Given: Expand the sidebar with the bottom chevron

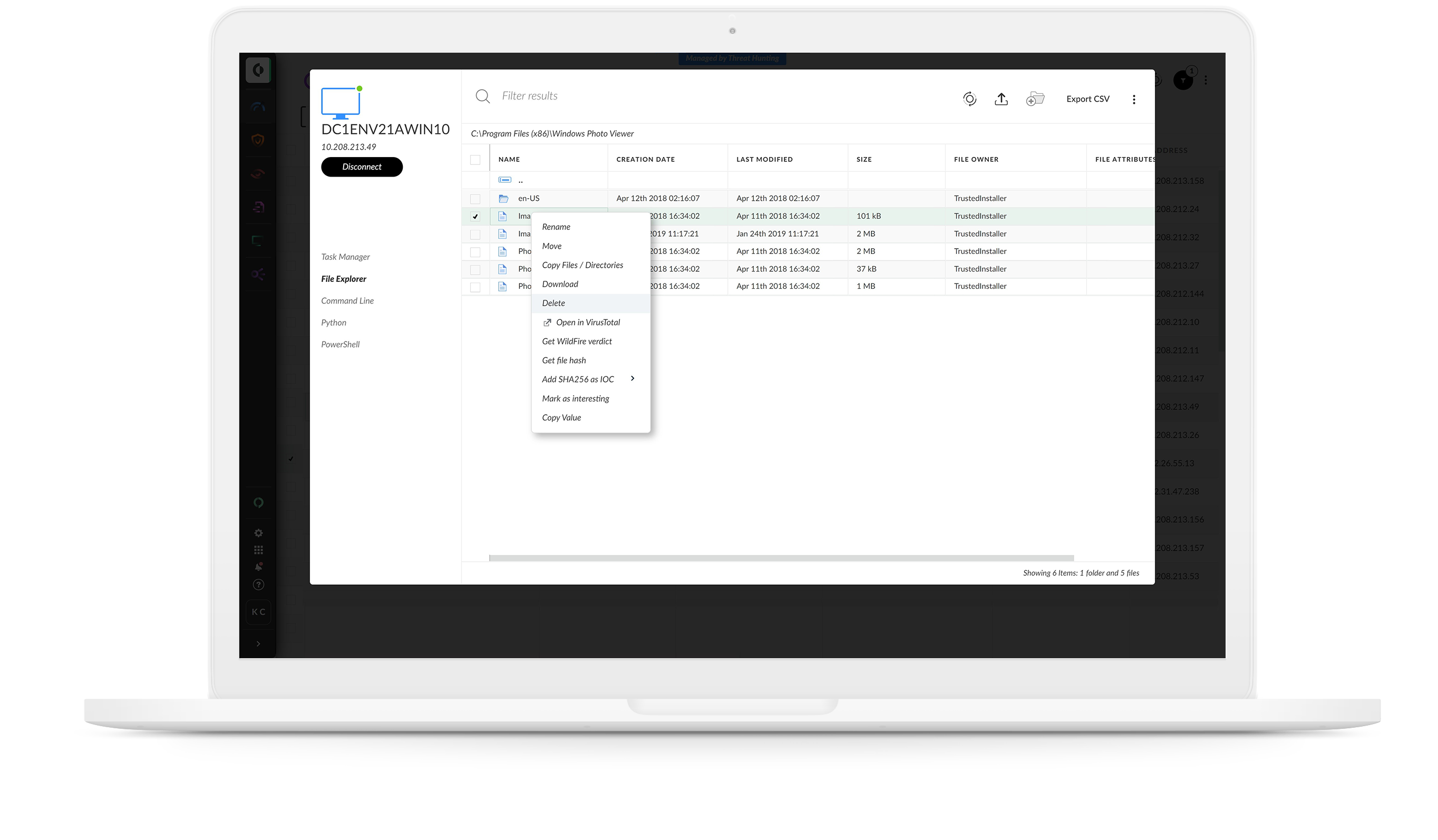Looking at the screenshot, I should (258, 643).
